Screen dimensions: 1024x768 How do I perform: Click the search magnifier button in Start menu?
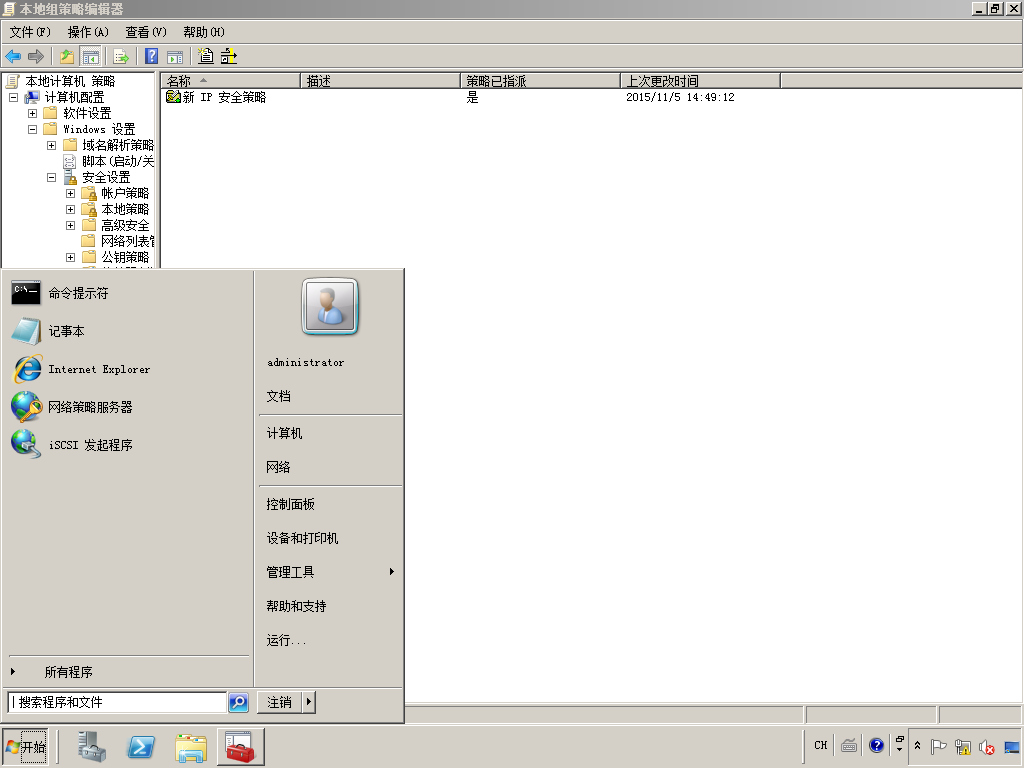pos(238,703)
